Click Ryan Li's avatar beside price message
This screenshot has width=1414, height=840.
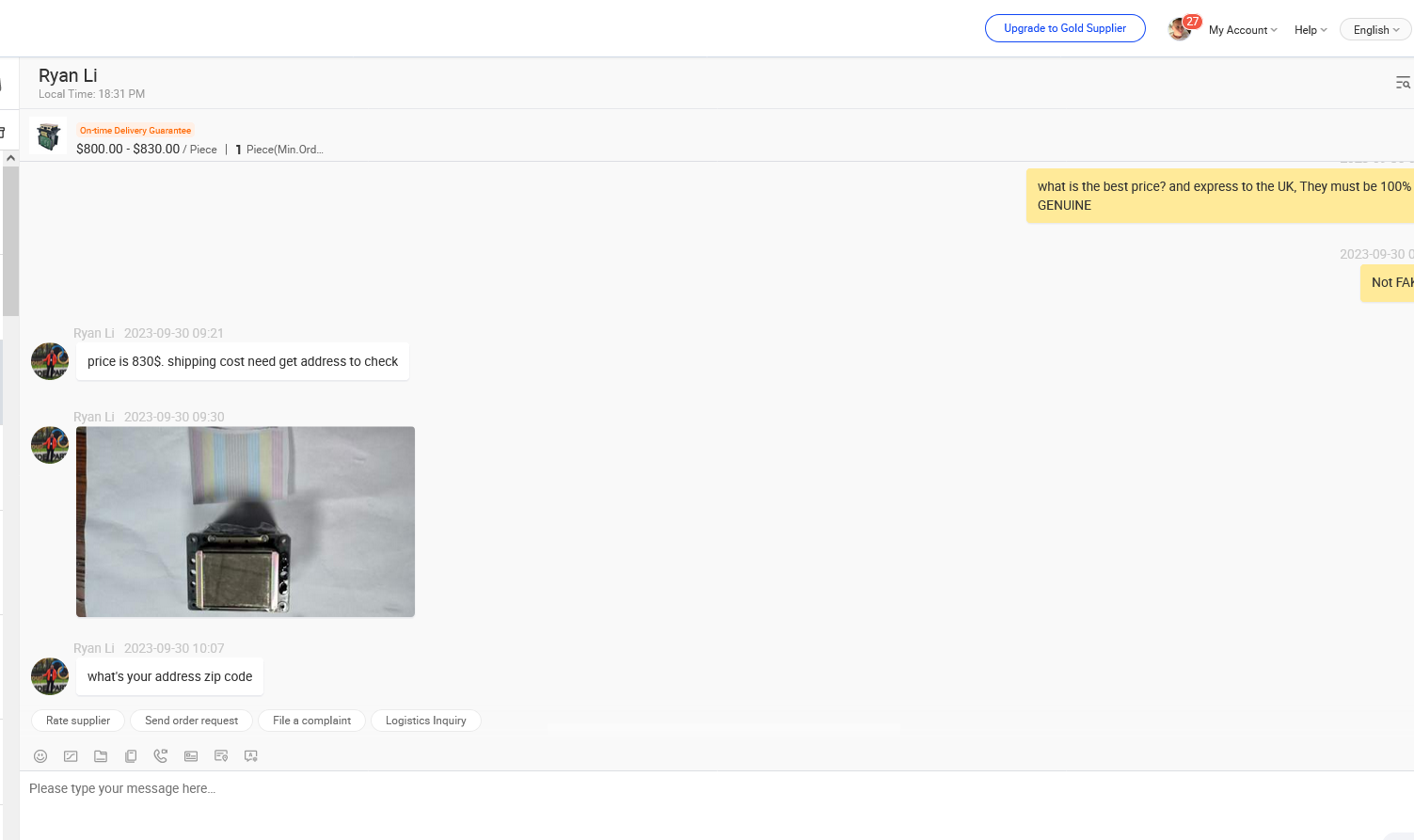coord(50,361)
